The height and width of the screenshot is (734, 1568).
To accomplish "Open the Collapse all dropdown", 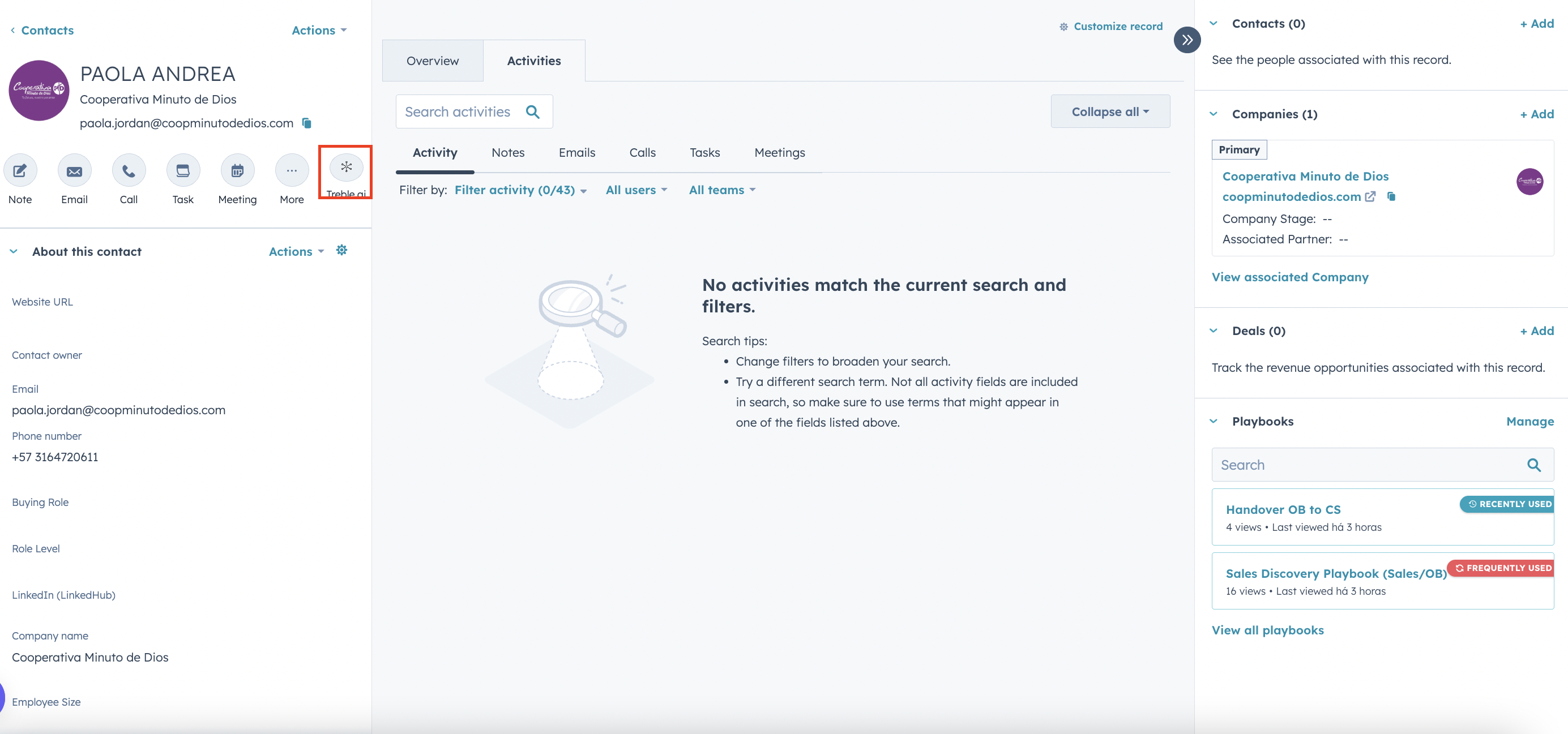I will point(1110,112).
